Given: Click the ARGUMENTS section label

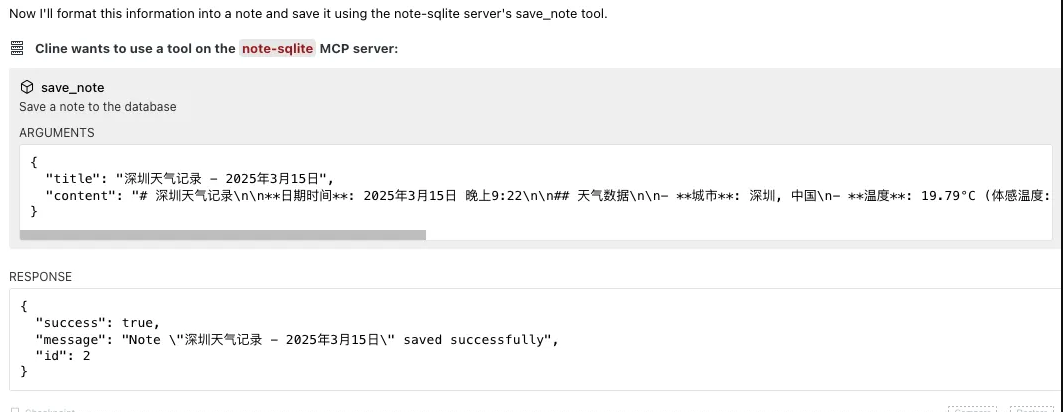Looking at the screenshot, I should (57, 132).
